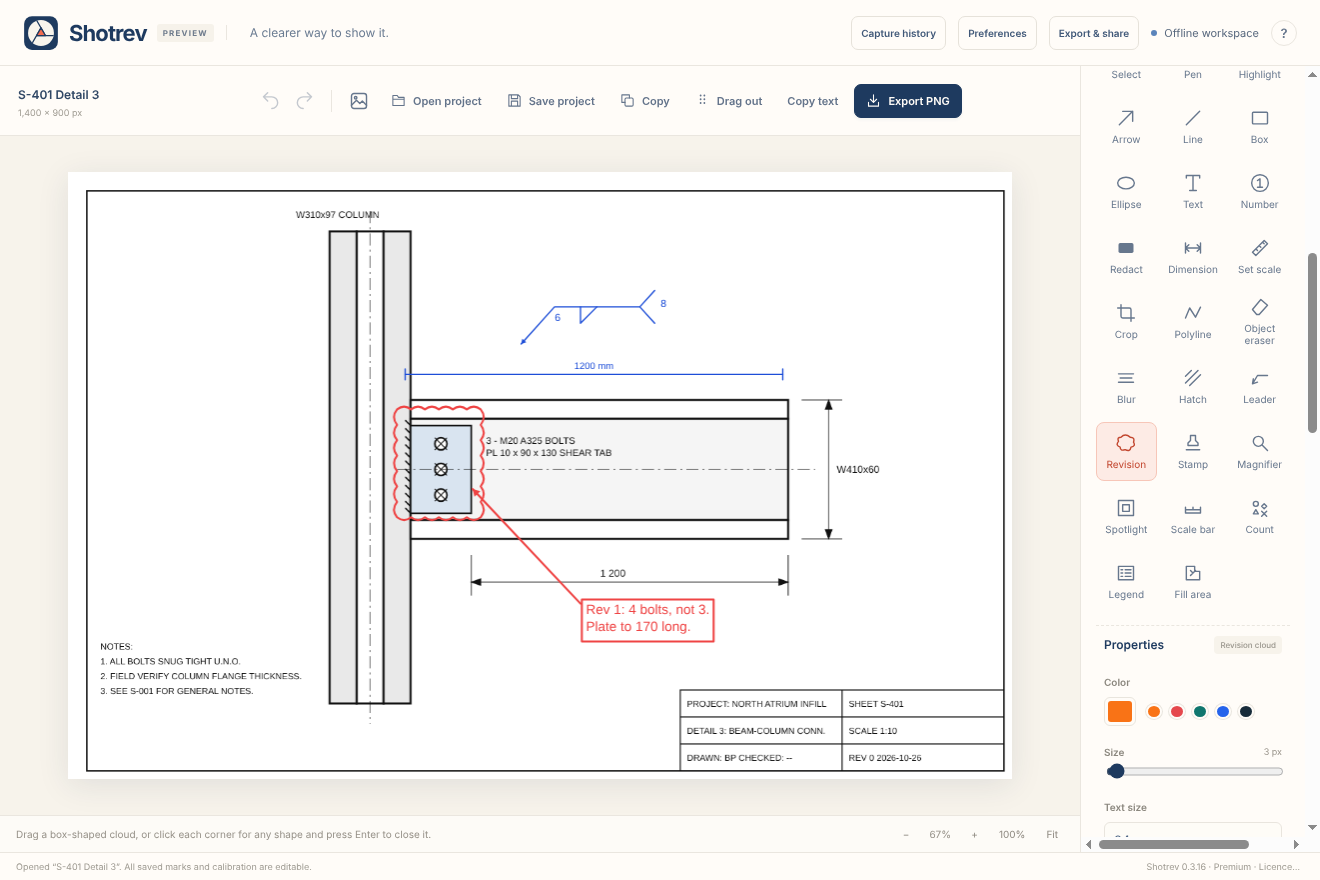Set zoom to 100%
The width and height of the screenshot is (1320, 880).
coord(1011,834)
